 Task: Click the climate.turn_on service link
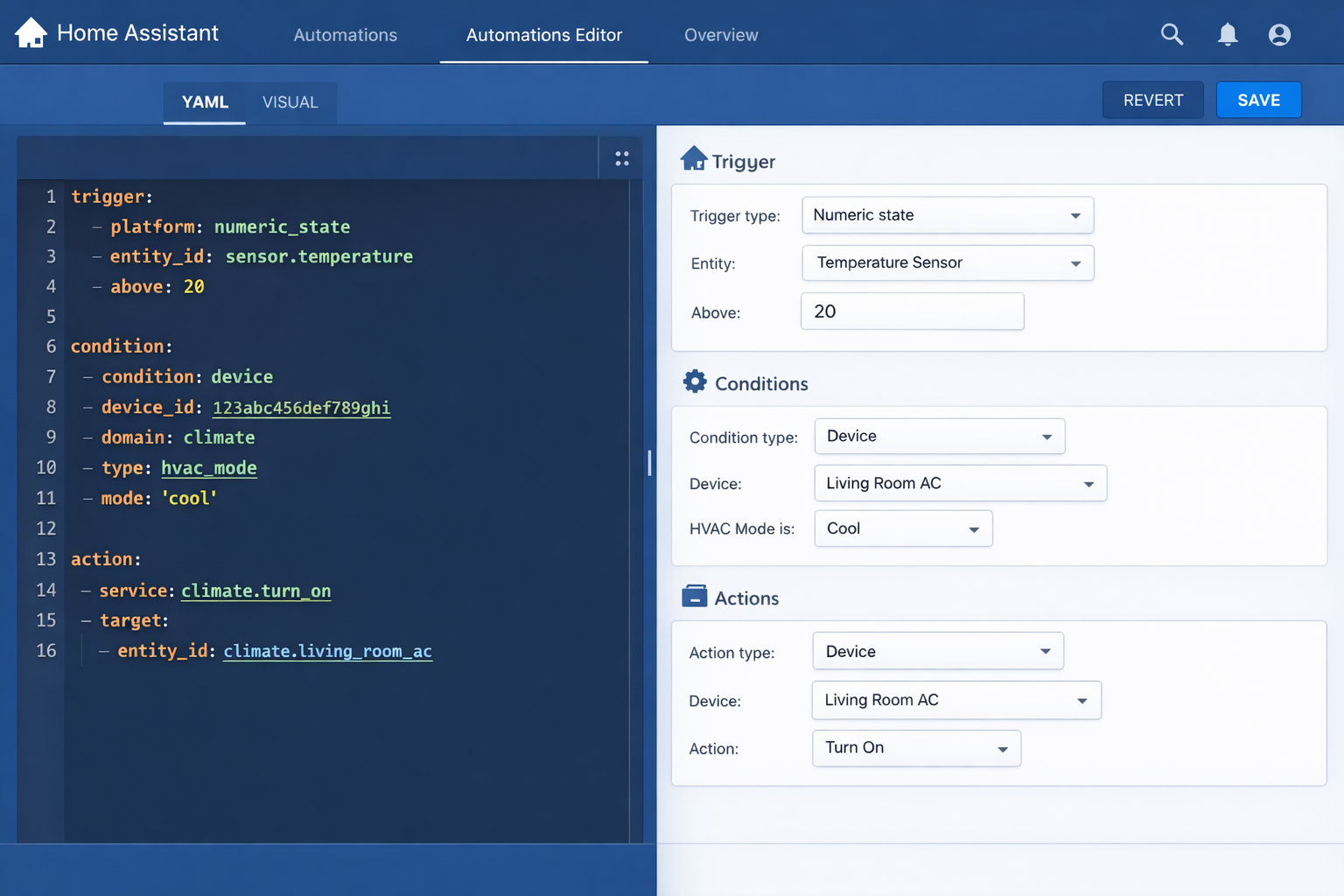pos(256,591)
